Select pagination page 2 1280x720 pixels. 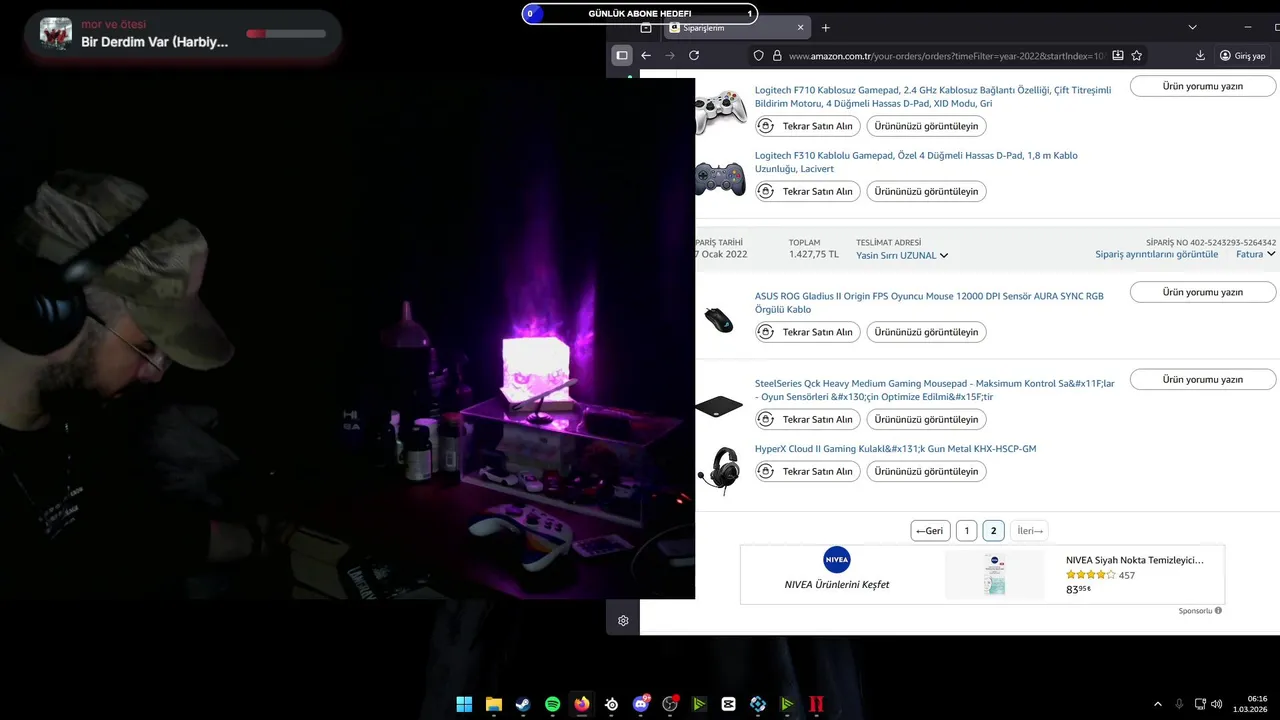click(x=993, y=531)
